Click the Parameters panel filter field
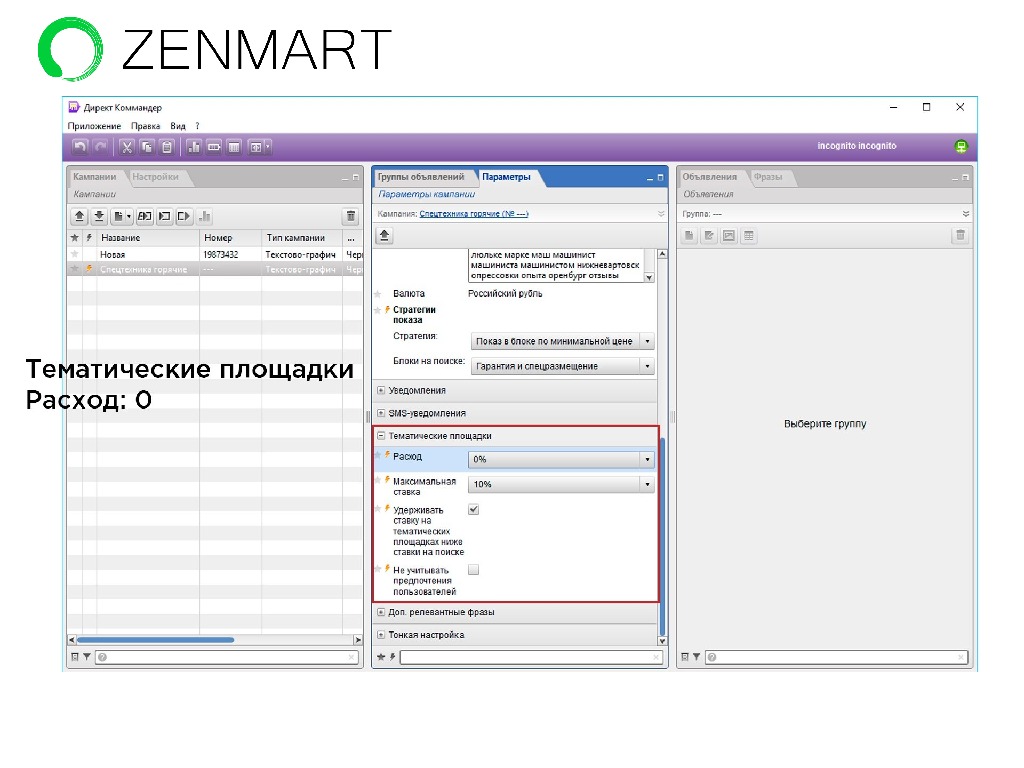 click(x=531, y=657)
